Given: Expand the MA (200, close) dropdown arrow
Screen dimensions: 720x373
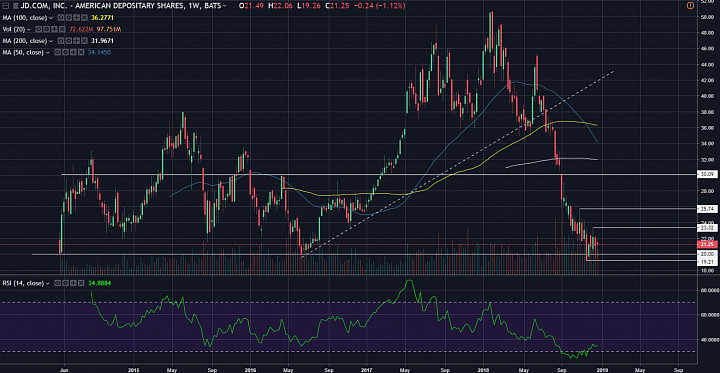Looking at the screenshot, I should point(51,41).
